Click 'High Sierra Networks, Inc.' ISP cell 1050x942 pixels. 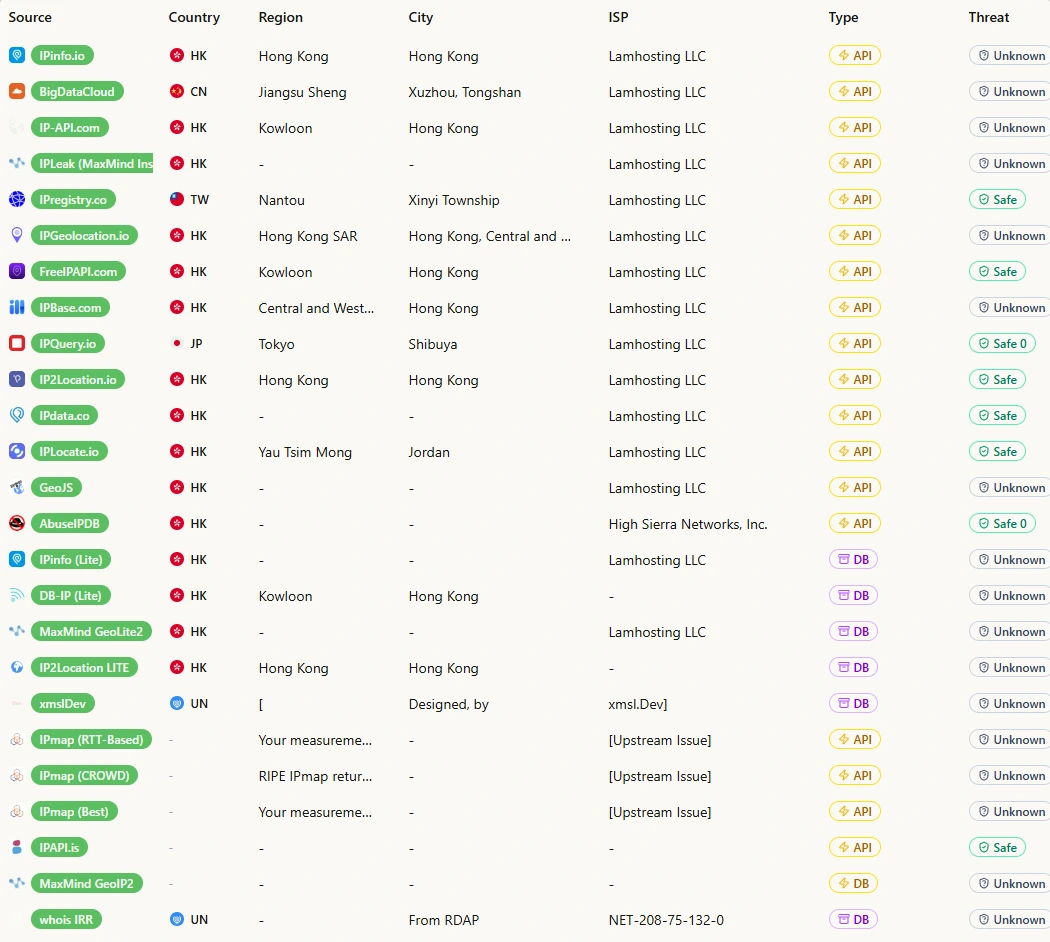coord(688,524)
